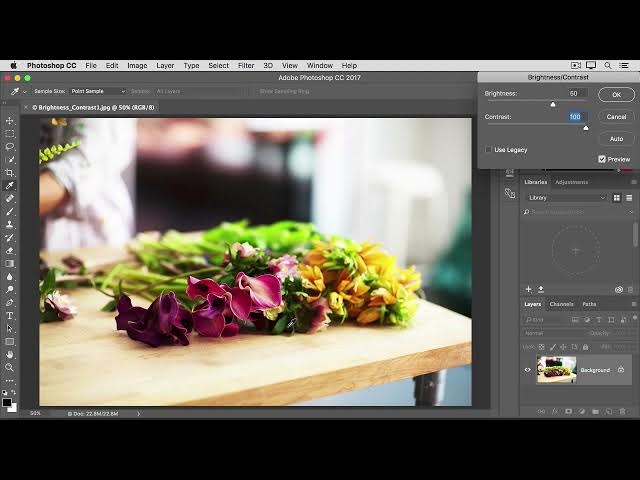640x480 pixels.
Task: Select the Crop tool
Action: point(10,173)
